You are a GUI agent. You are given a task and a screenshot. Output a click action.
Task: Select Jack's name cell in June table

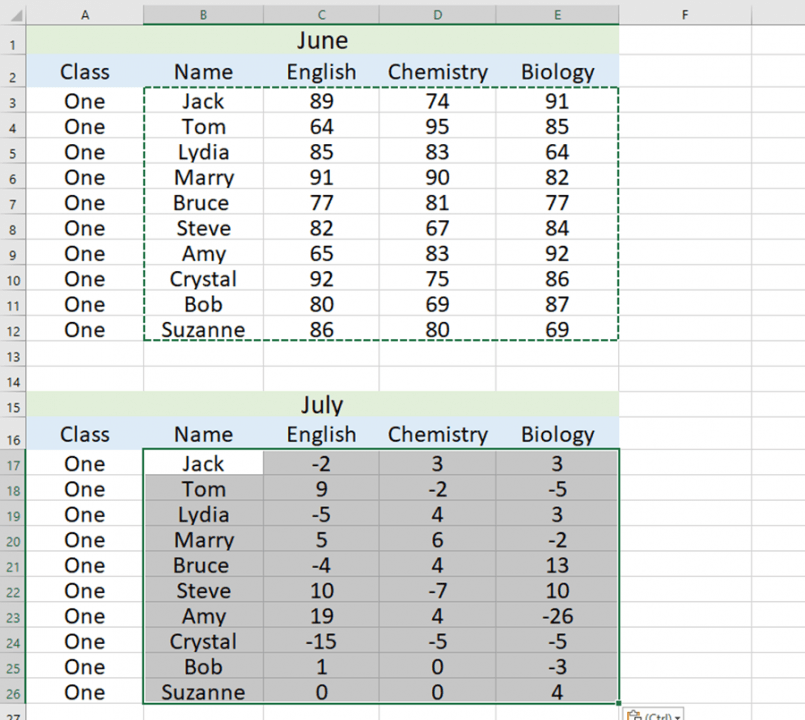coord(203,101)
